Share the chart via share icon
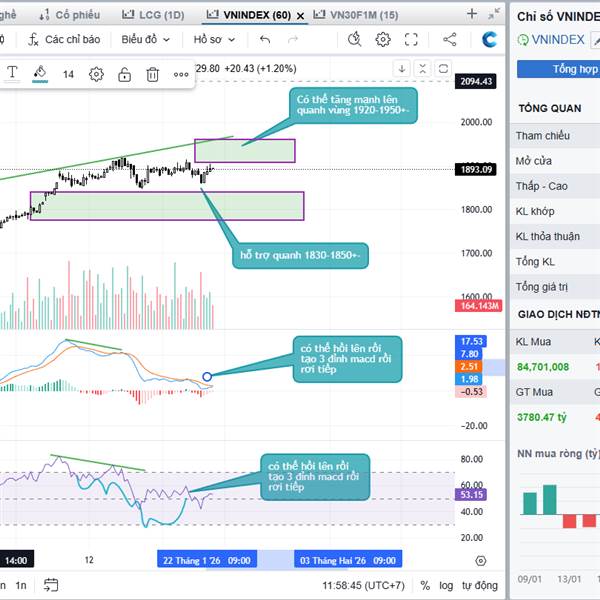 point(450,39)
